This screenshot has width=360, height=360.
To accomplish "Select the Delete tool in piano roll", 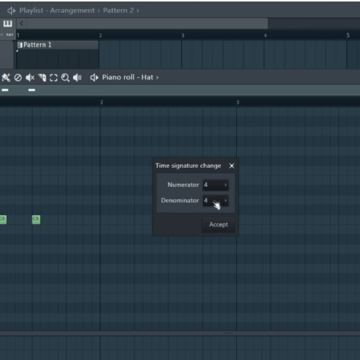I will pos(18,78).
